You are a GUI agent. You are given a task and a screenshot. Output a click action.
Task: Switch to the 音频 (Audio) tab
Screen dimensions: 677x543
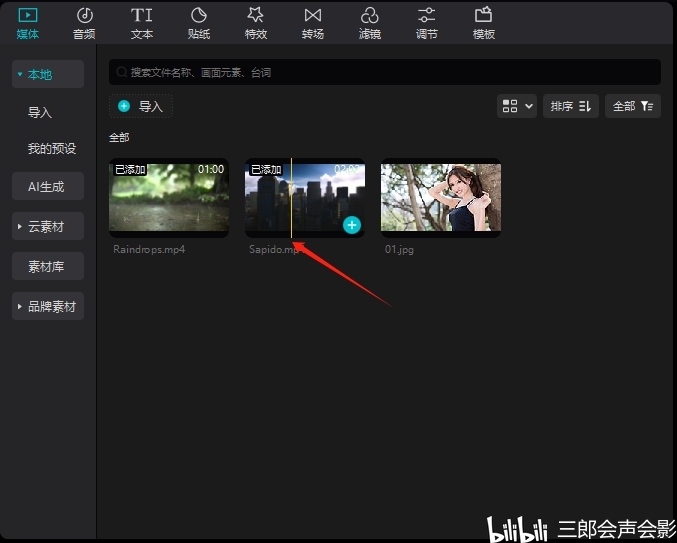(84, 23)
